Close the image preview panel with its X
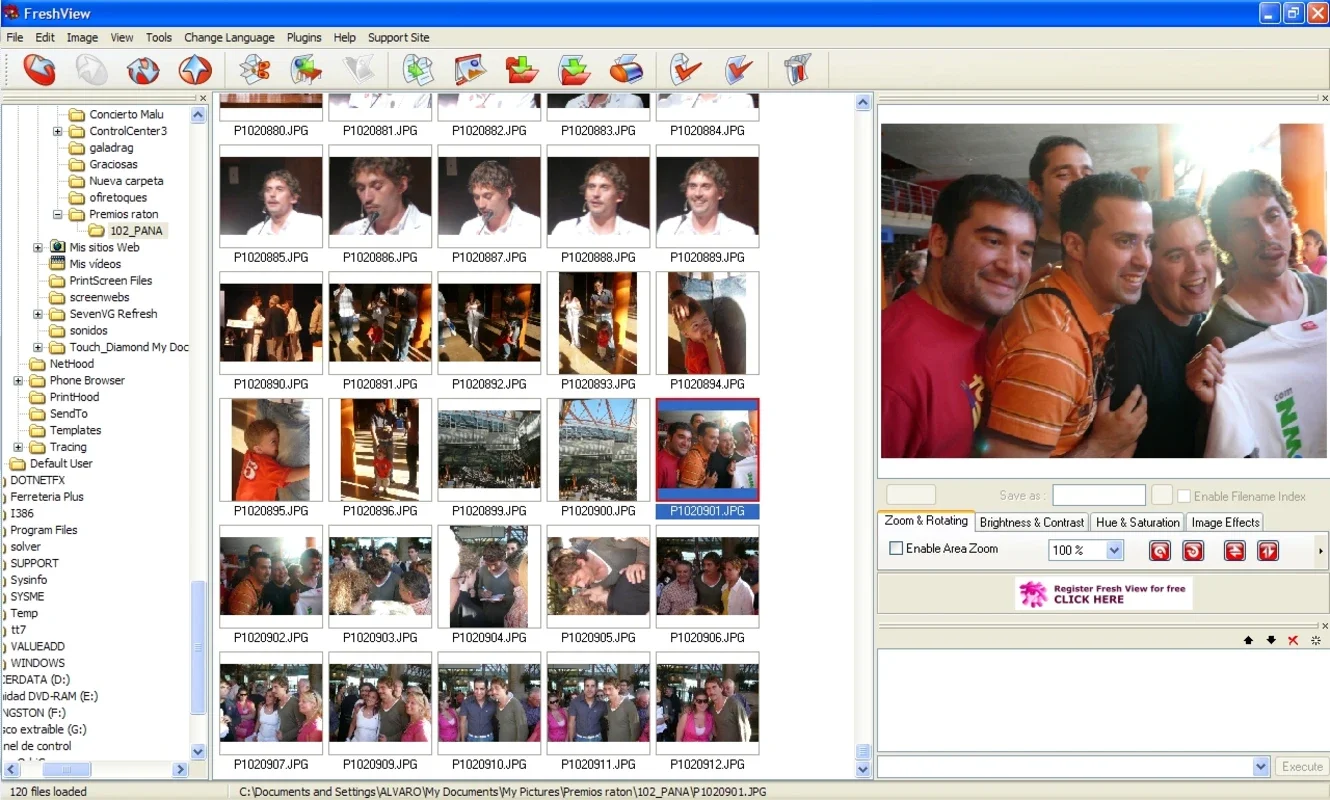This screenshot has width=1330, height=800. click(1325, 99)
